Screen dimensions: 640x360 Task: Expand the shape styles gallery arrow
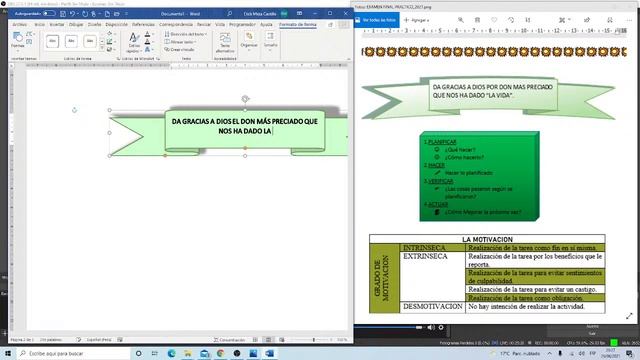[x=102, y=49]
